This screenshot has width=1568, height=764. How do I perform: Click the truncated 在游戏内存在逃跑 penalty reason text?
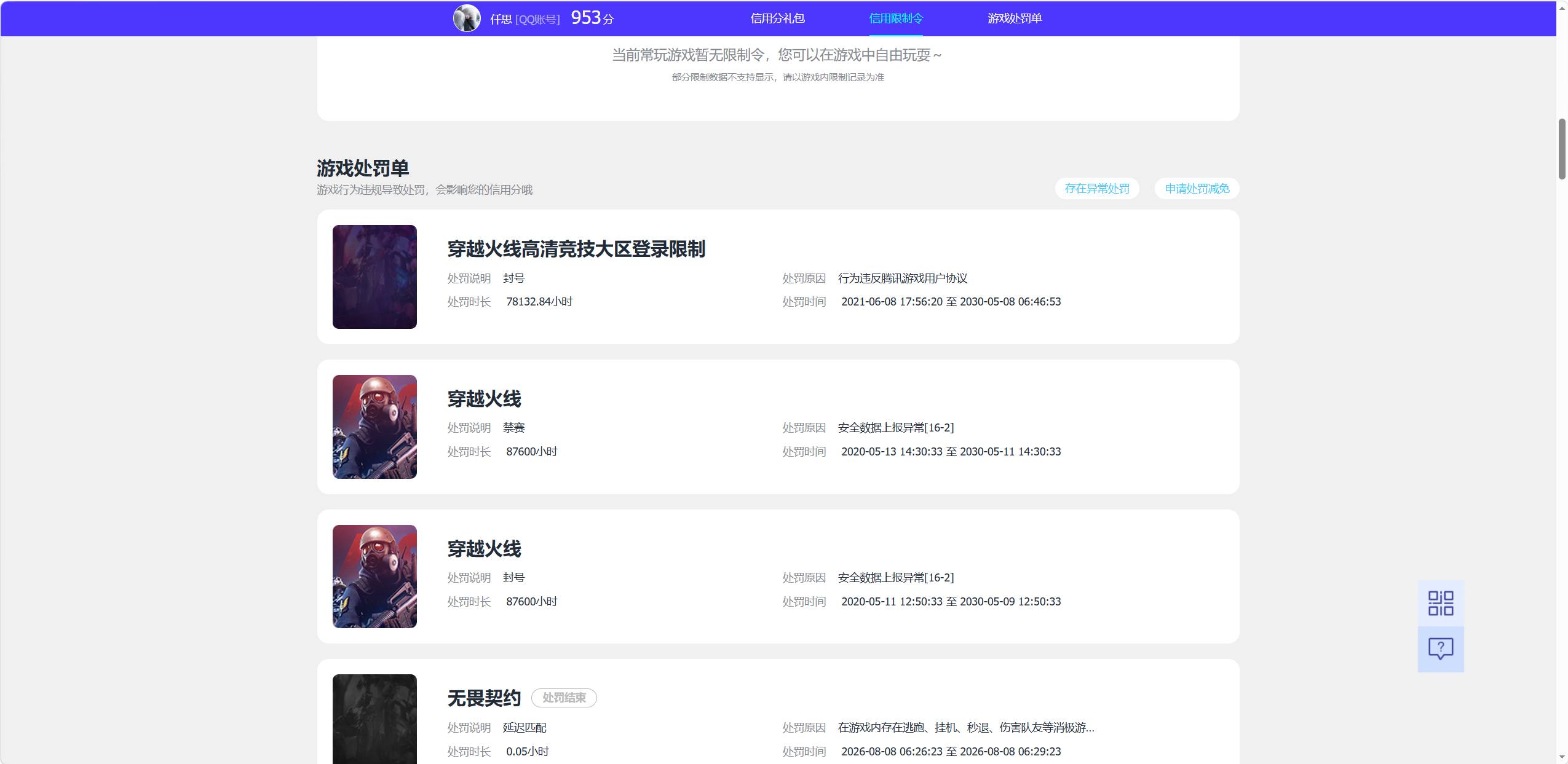point(966,728)
